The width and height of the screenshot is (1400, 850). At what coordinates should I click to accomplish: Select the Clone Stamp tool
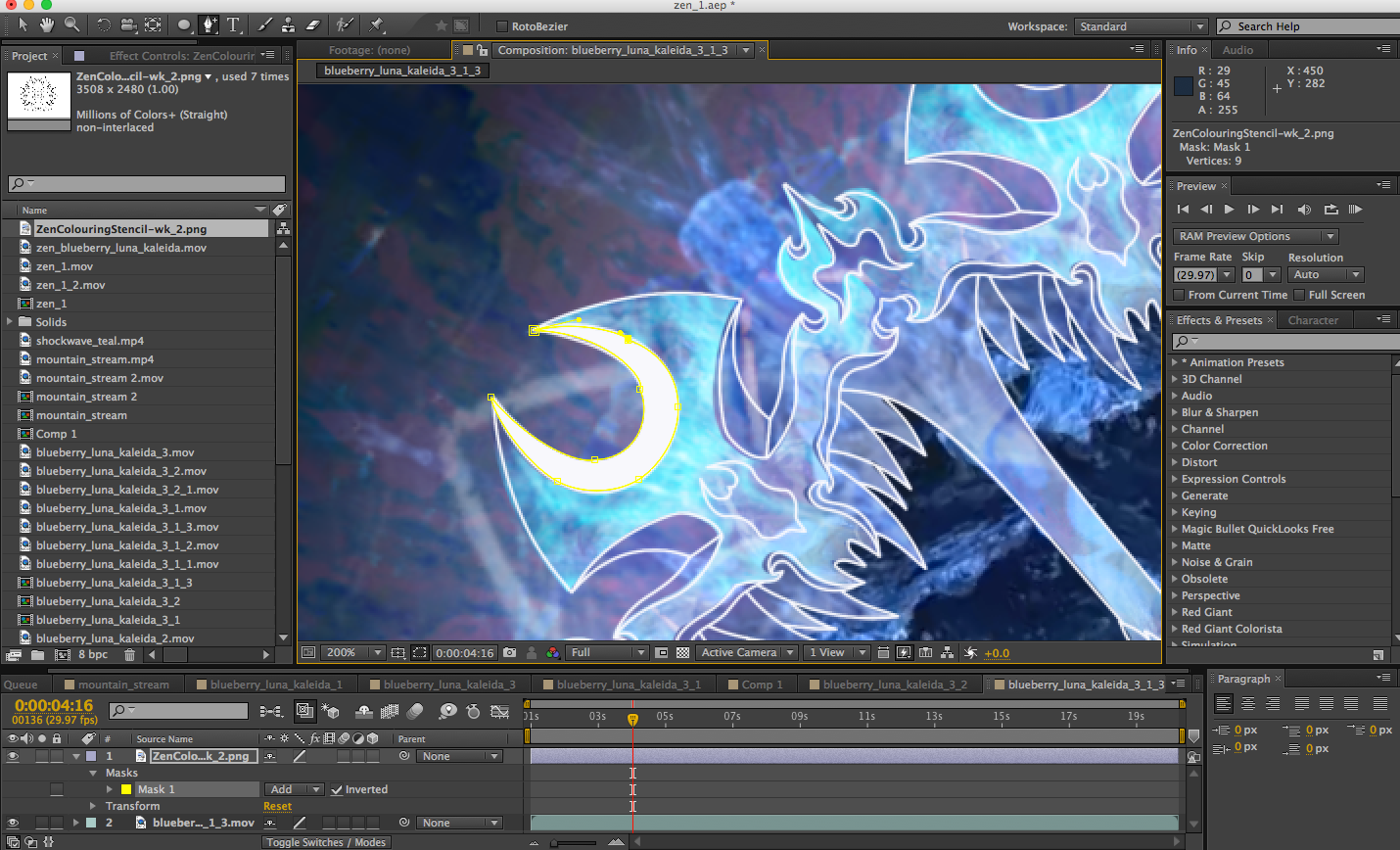pyautogui.click(x=289, y=24)
